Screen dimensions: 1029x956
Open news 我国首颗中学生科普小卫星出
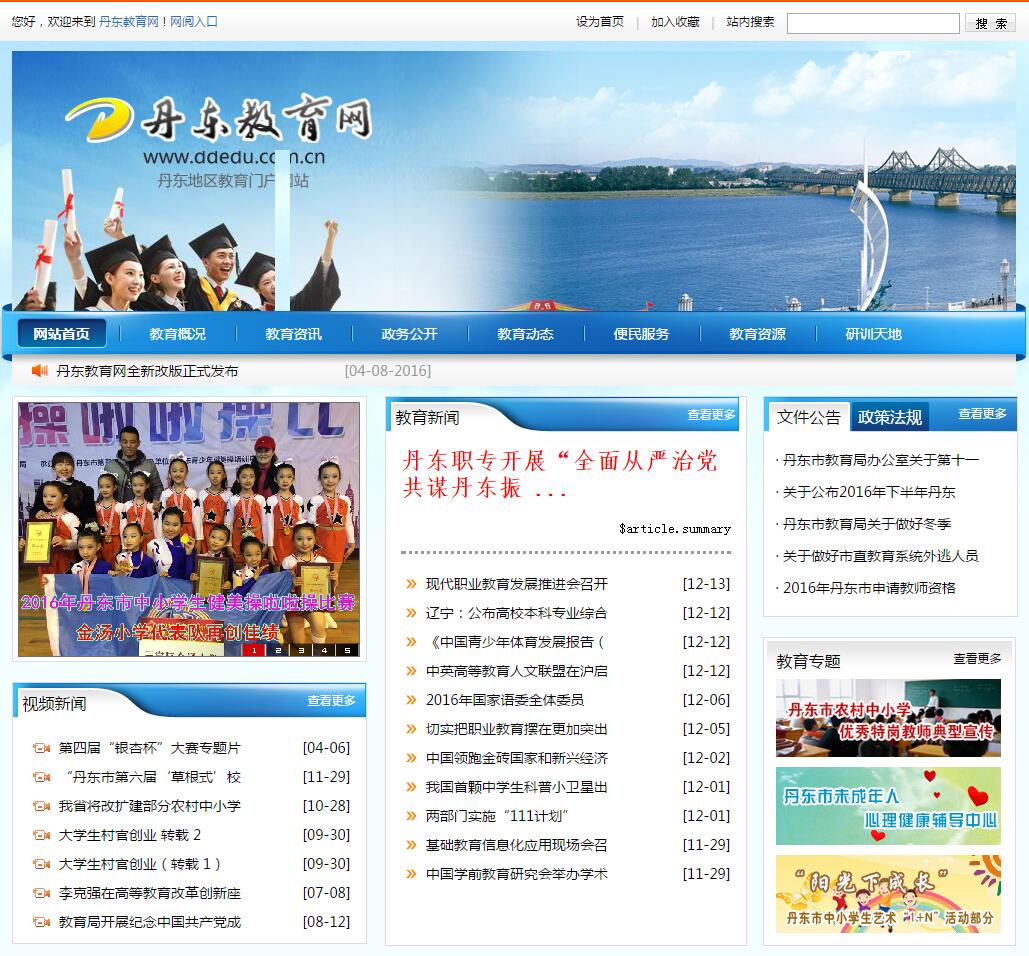pyautogui.click(x=516, y=787)
